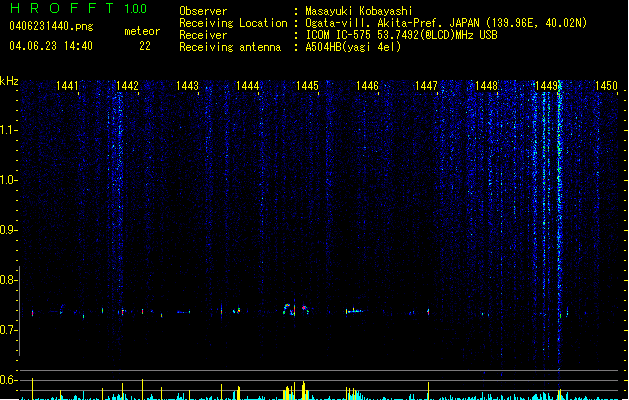Click the date stamp 04.06.23 14:40

tap(51, 46)
